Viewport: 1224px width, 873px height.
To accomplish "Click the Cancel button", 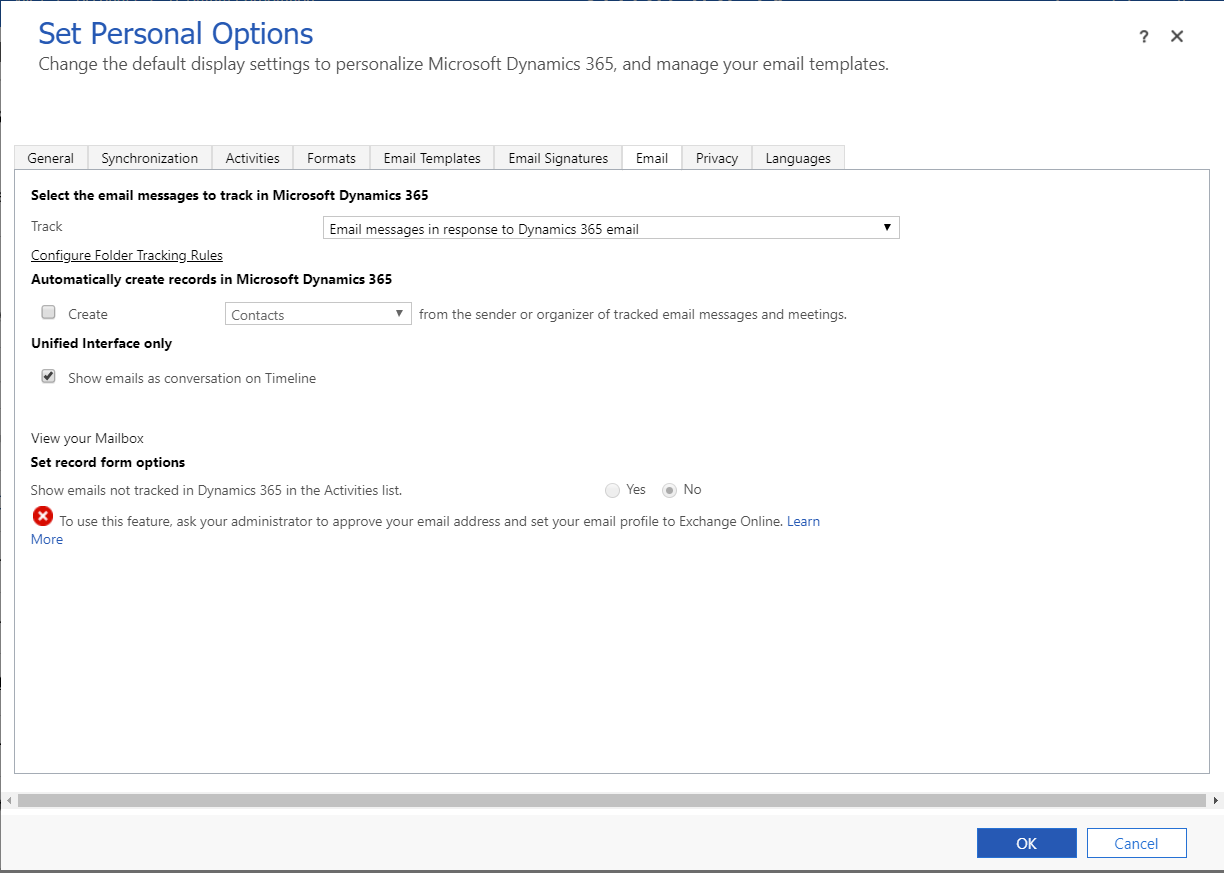I will pyautogui.click(x=1136, y=843).
